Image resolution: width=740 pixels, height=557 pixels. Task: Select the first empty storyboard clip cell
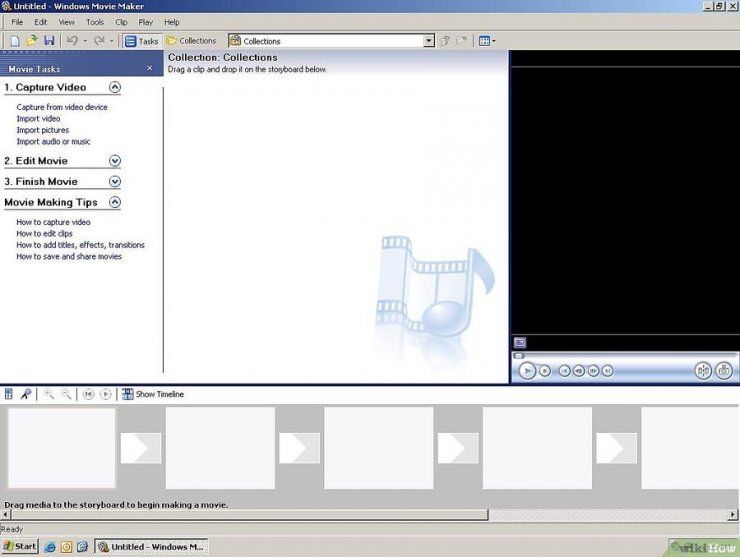coord(62,448)
